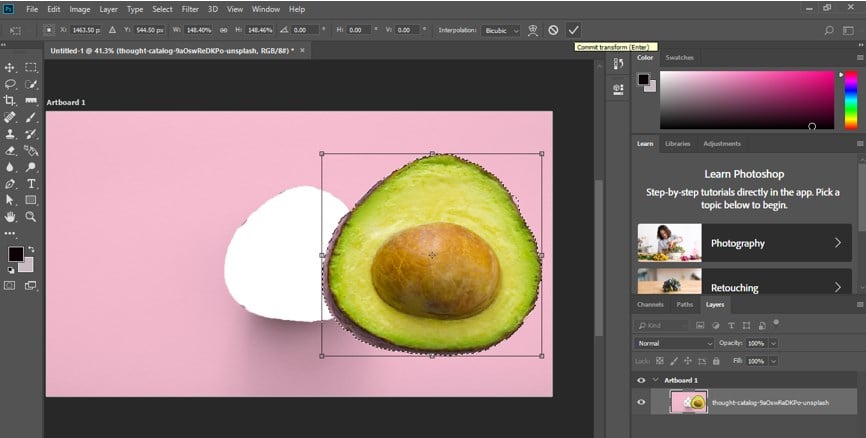Select the Clone Stamp tool
This screenshot has height=438, width=866.
(x=10, y=134)
